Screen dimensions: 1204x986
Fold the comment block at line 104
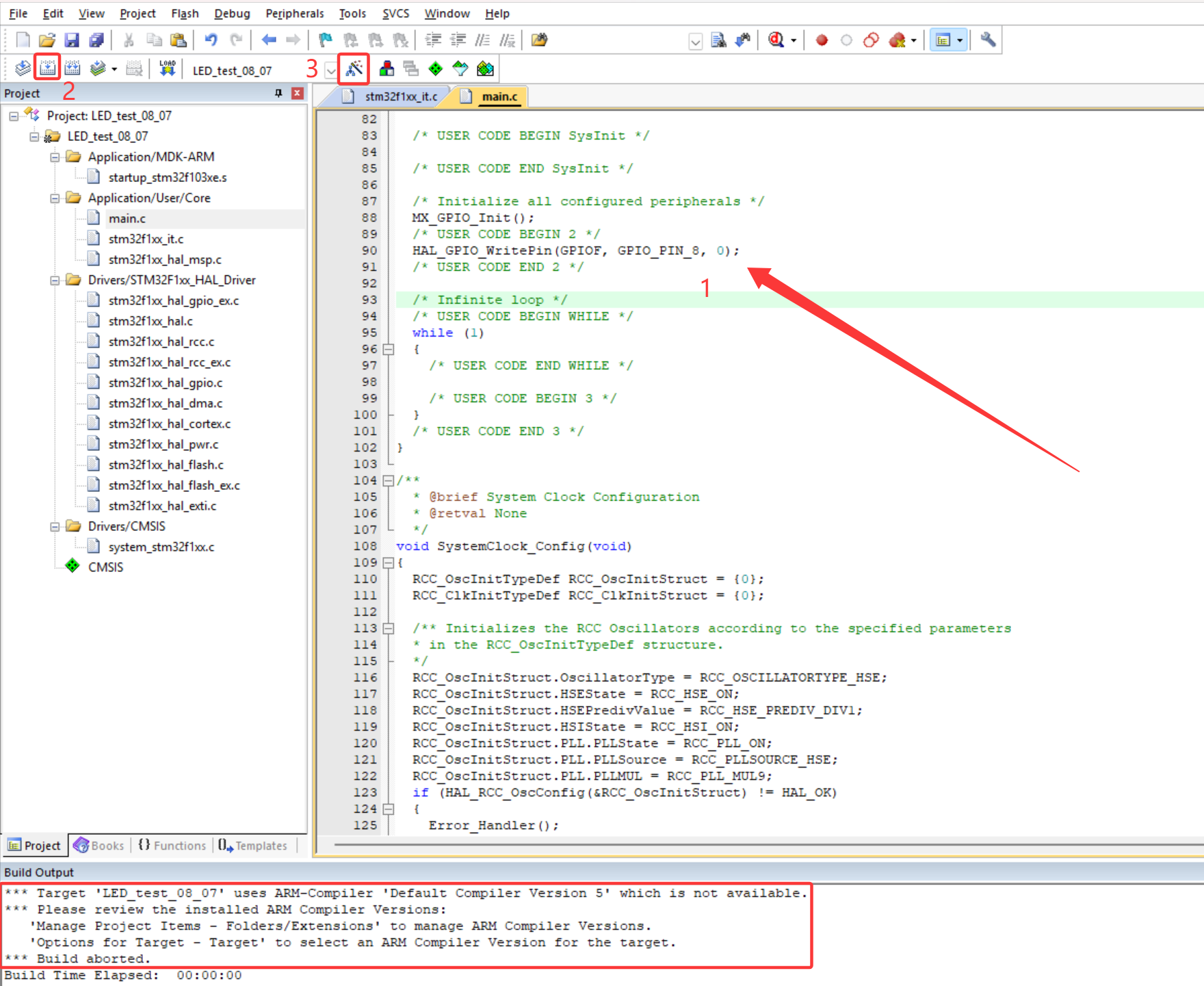pos(389,480)
